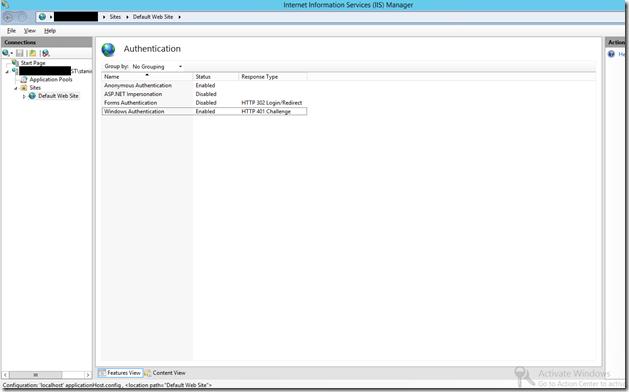Click the Up folder icon in Connections toolbar
Viewport: 629px width, 392px height.
pos(32,53)
